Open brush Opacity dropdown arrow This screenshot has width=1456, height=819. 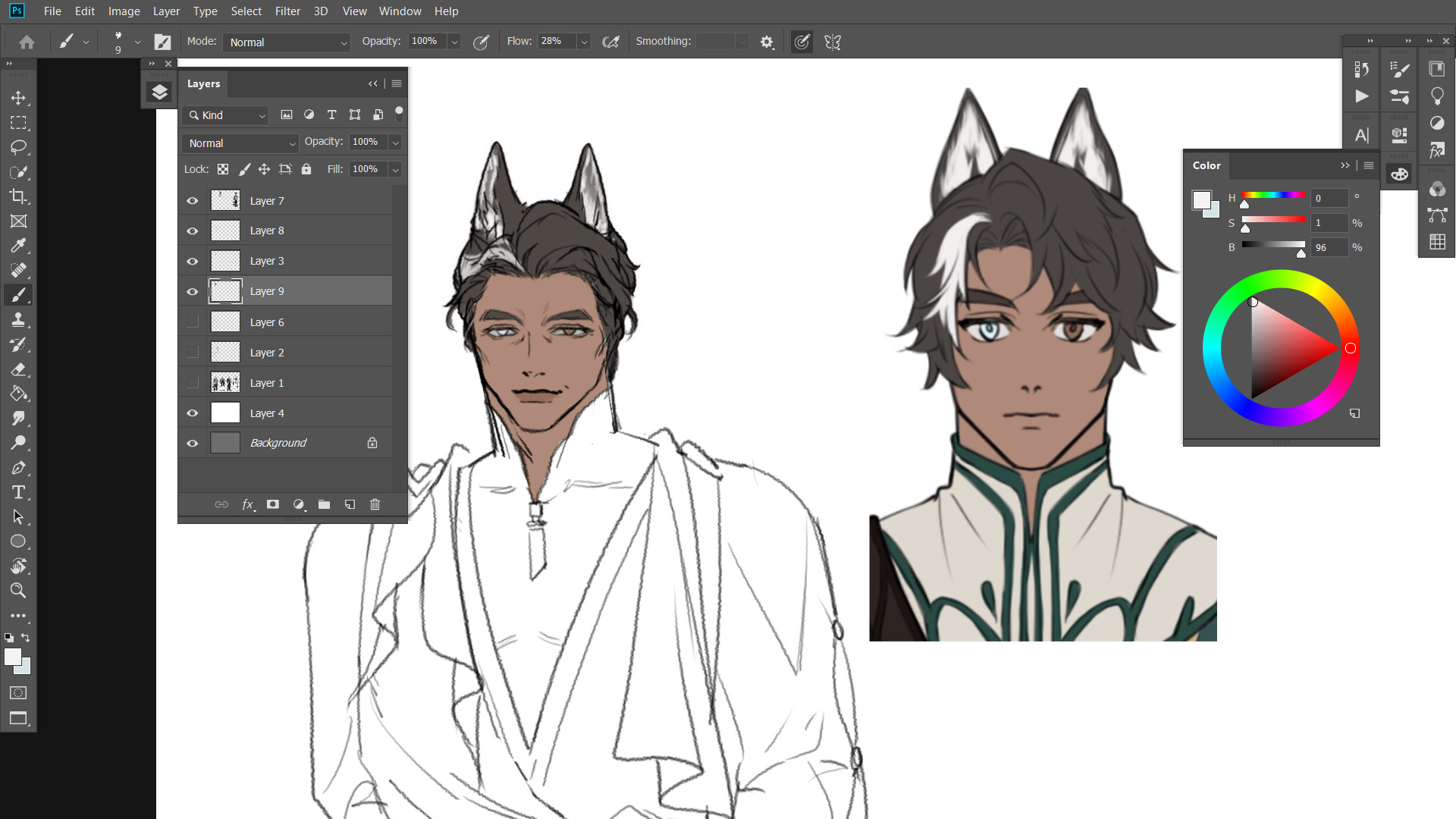[454, 42]
